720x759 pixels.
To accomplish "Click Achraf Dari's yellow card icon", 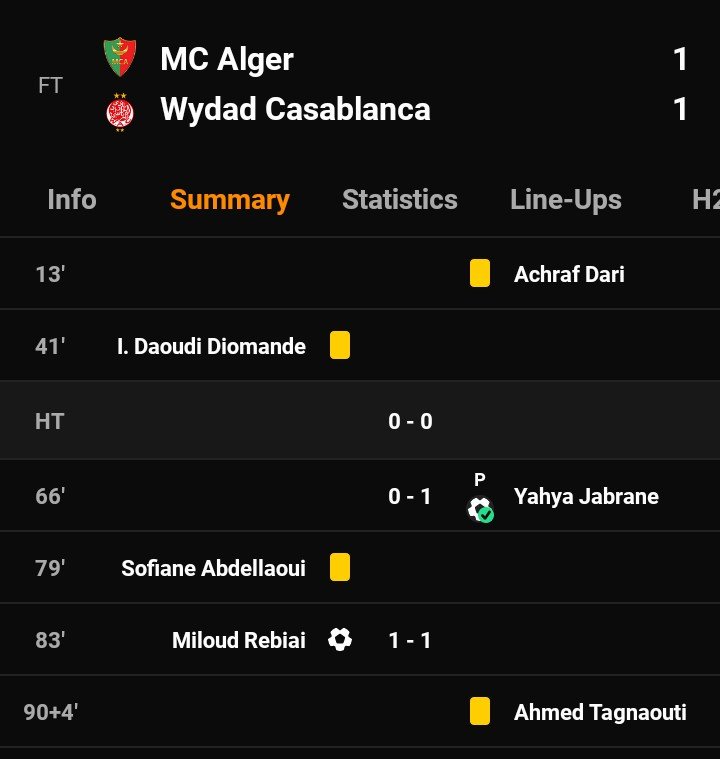I will pos(480,274).
